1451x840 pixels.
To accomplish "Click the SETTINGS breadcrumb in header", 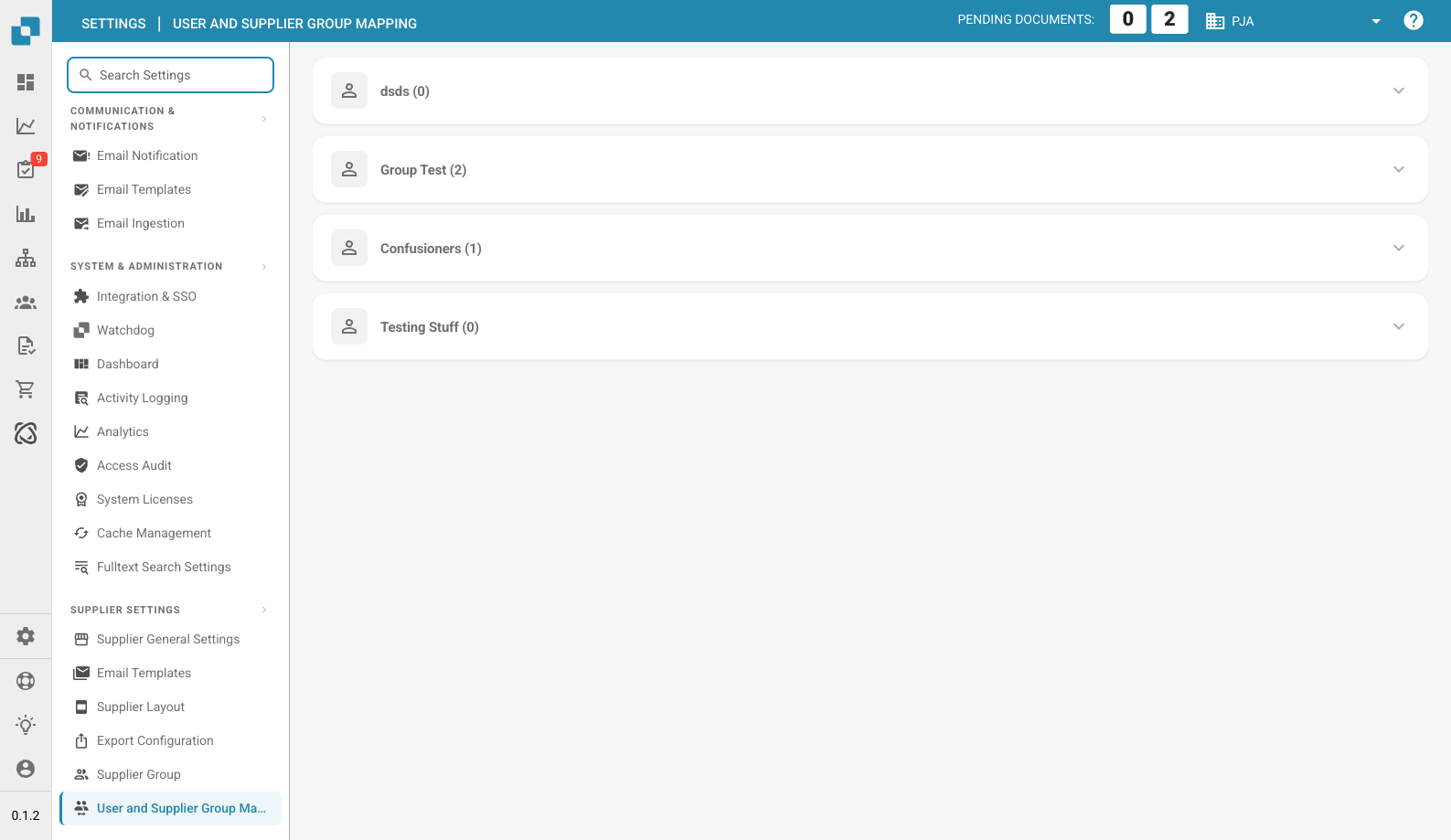I will click(113, 24).
